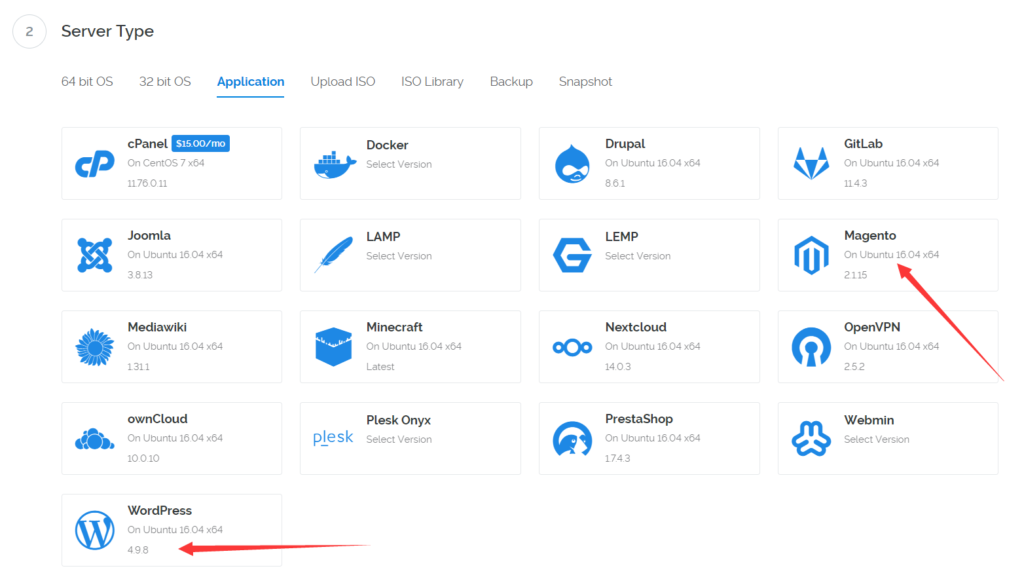Open the ISO Library tab

coord(432,82)
